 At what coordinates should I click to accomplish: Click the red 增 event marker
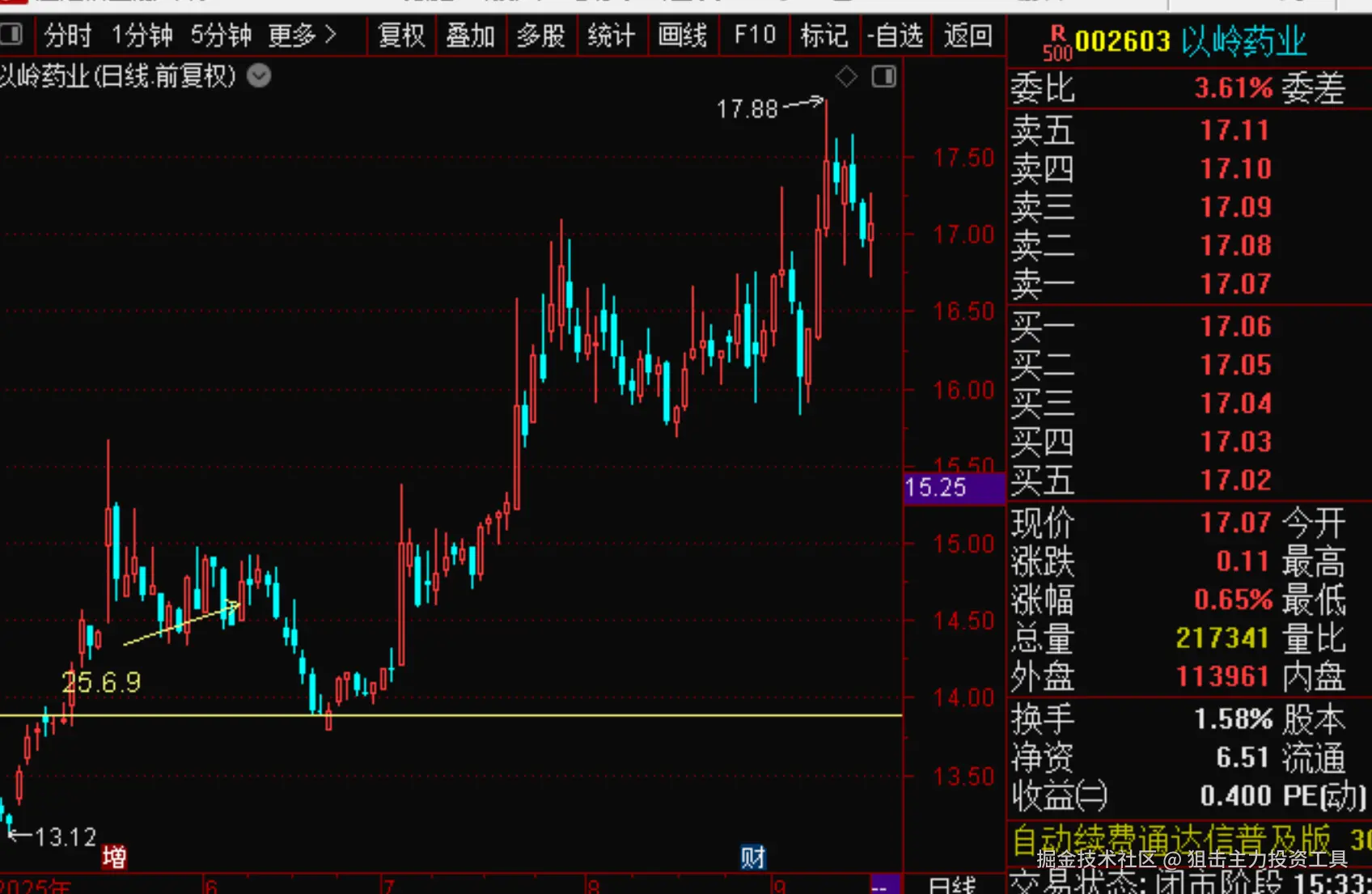114,857
